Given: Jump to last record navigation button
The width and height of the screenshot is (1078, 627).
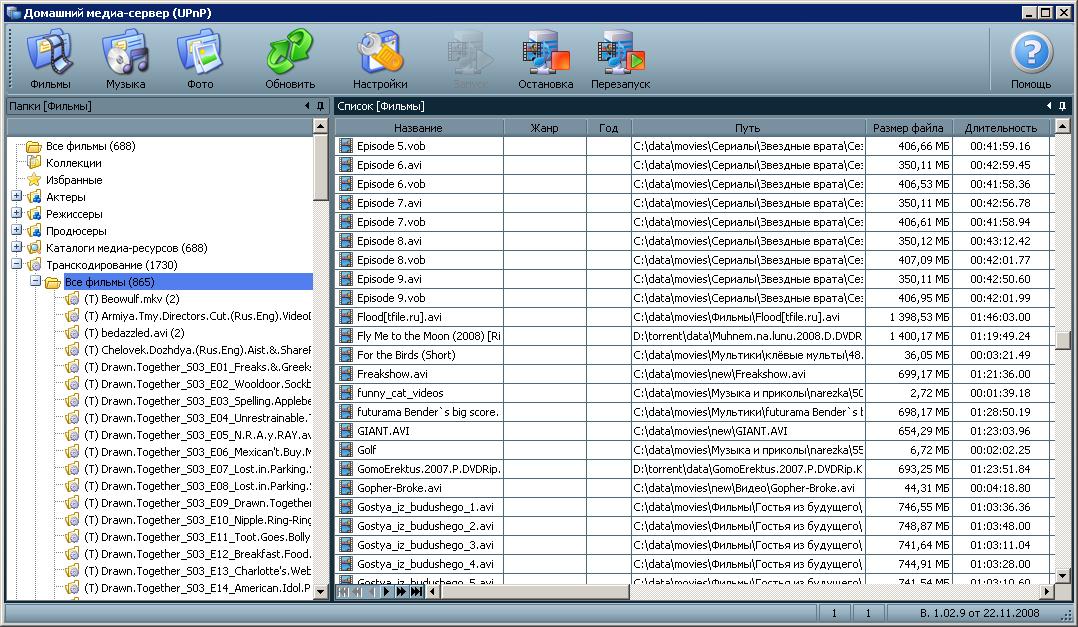Looking at the screenshot, I should point(414,592).
